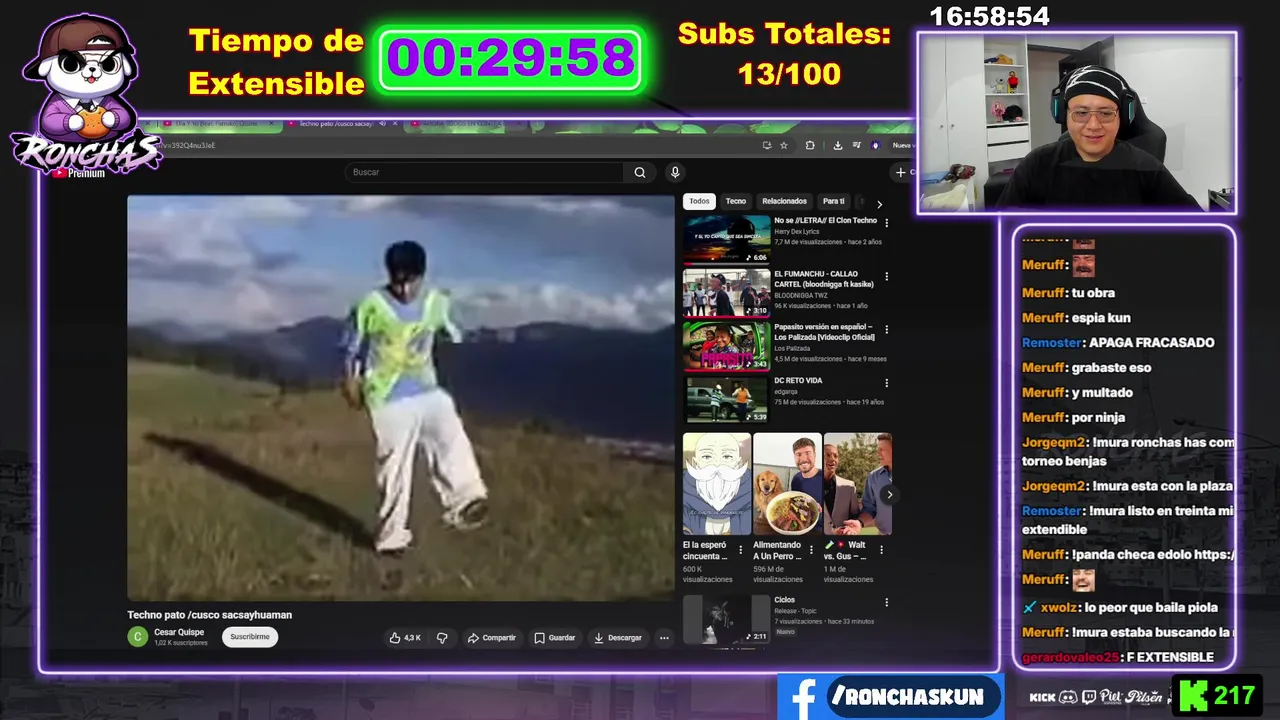Click the Compartir button
The image size is (1280, 720).
click(491, 637)
